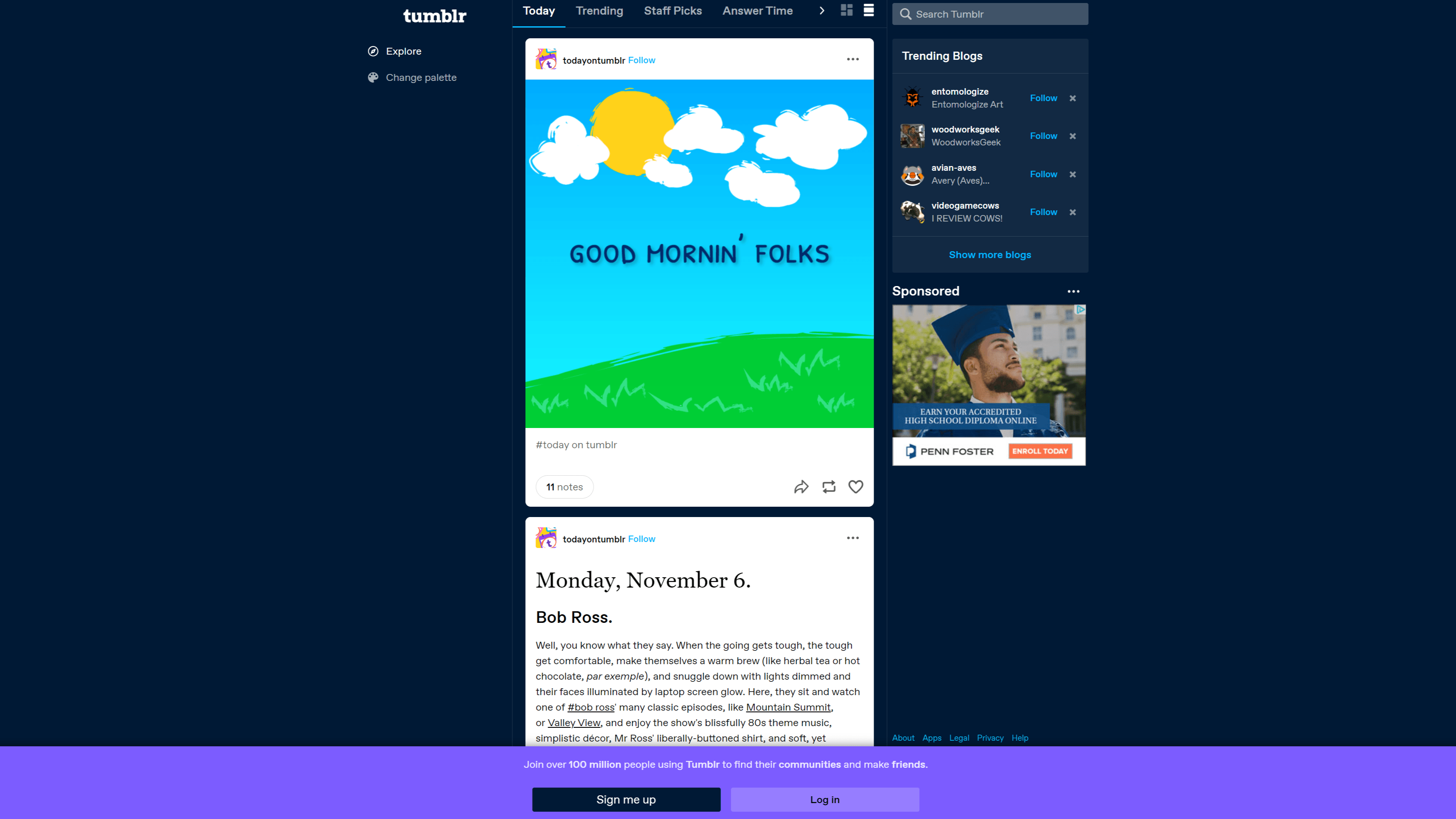Image resolution: width=1456 pixels, height=819 pixels.
Task: Click the reblog icon on the post
Action: pyautogui.click(x=828, y=487)
